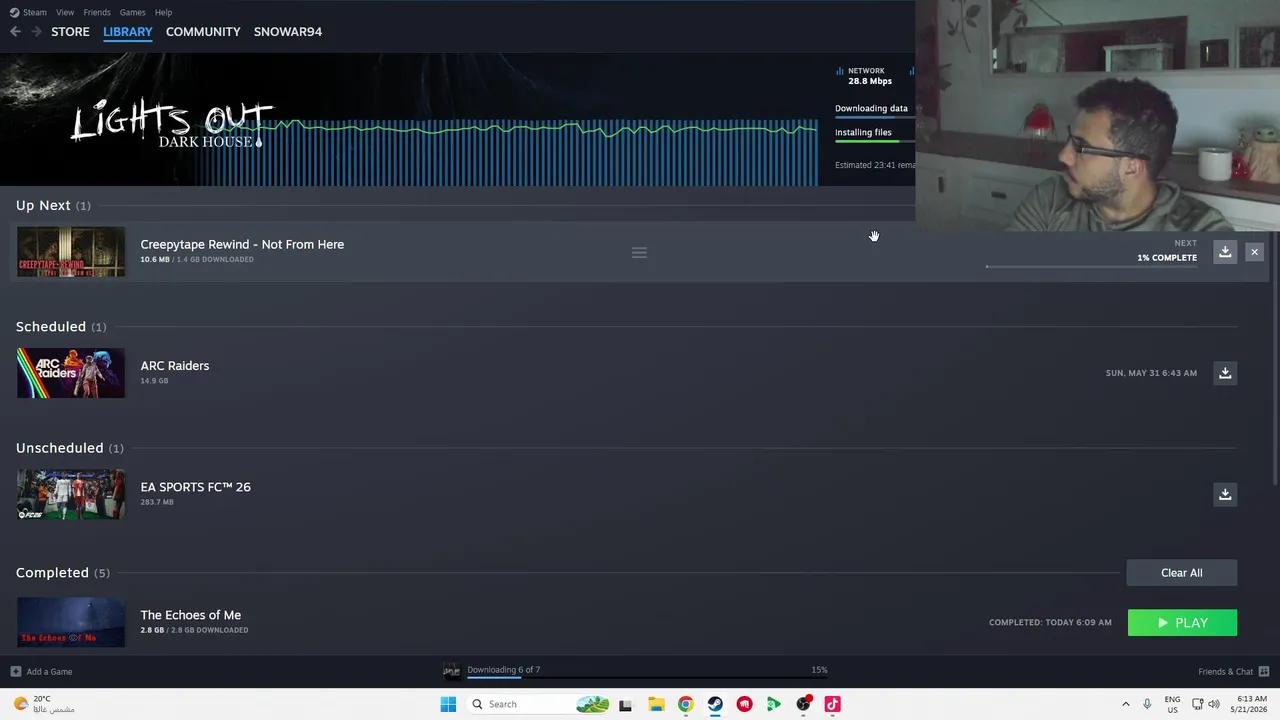This screenshot has width=1280, height=720.
Task: Open the volume tray icon
Action: point(1214,704)
